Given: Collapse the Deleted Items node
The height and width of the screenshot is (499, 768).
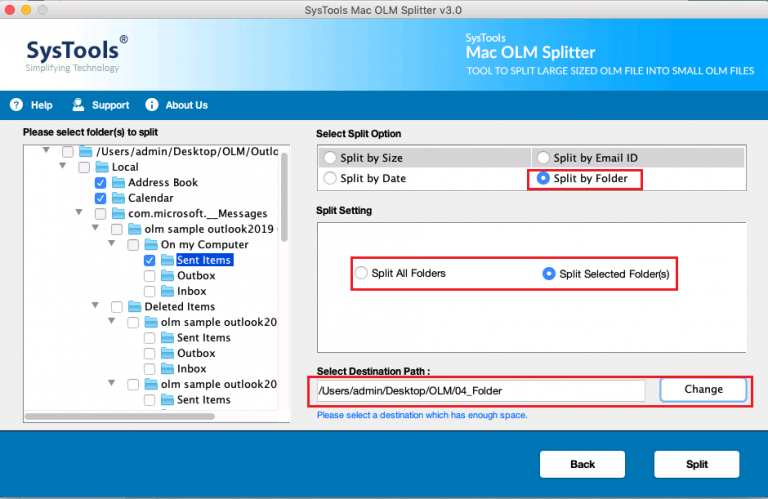Looking at the screenshot, I should click(96, 305).
